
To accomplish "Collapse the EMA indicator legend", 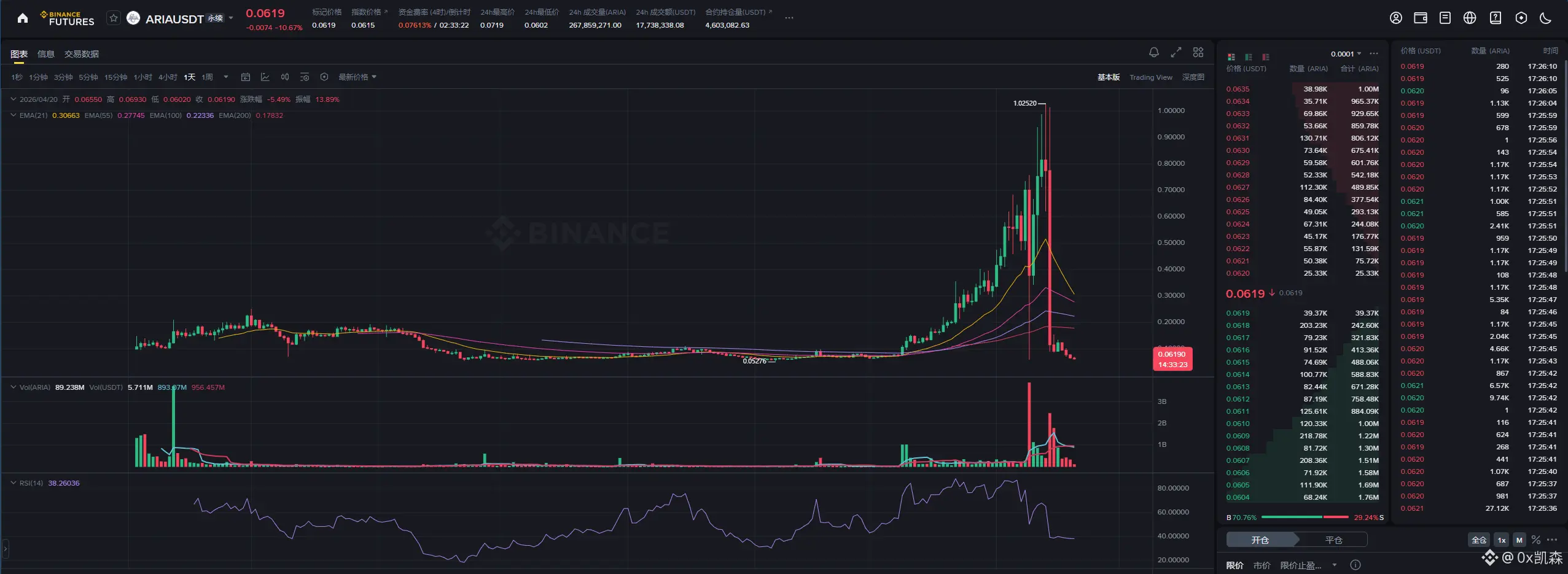I will [14, 115].
